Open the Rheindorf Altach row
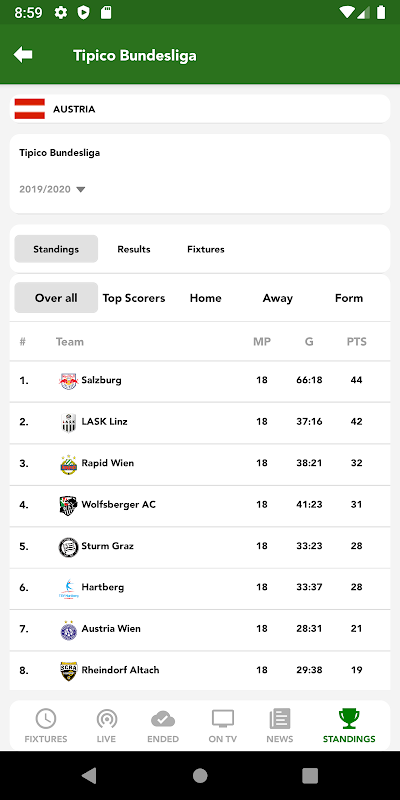The image size is (400, 800). [x=200, y=670]
